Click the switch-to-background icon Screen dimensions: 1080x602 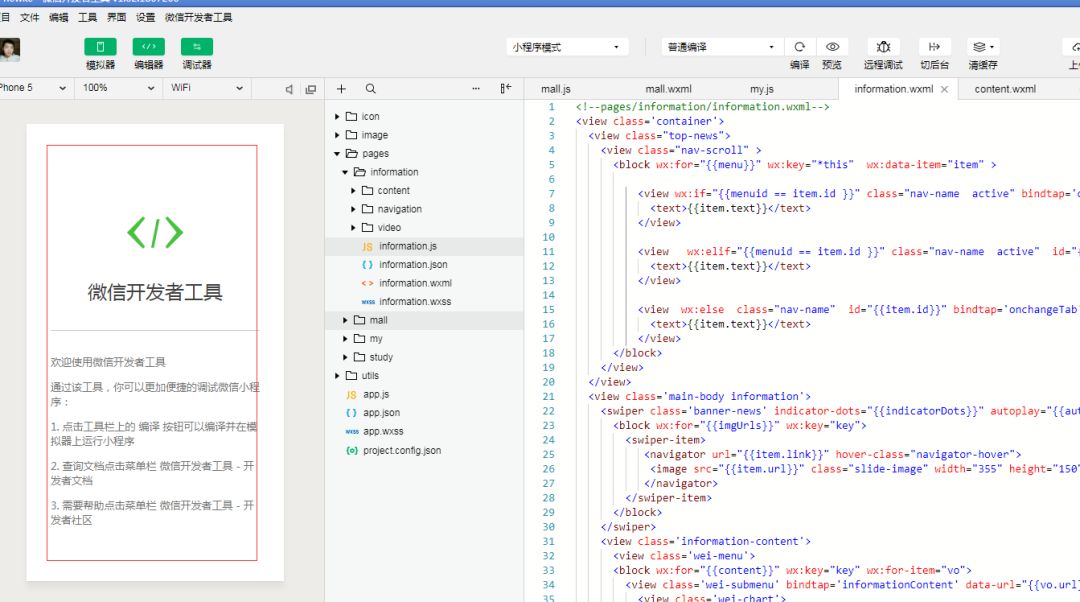tap(935, 47)
